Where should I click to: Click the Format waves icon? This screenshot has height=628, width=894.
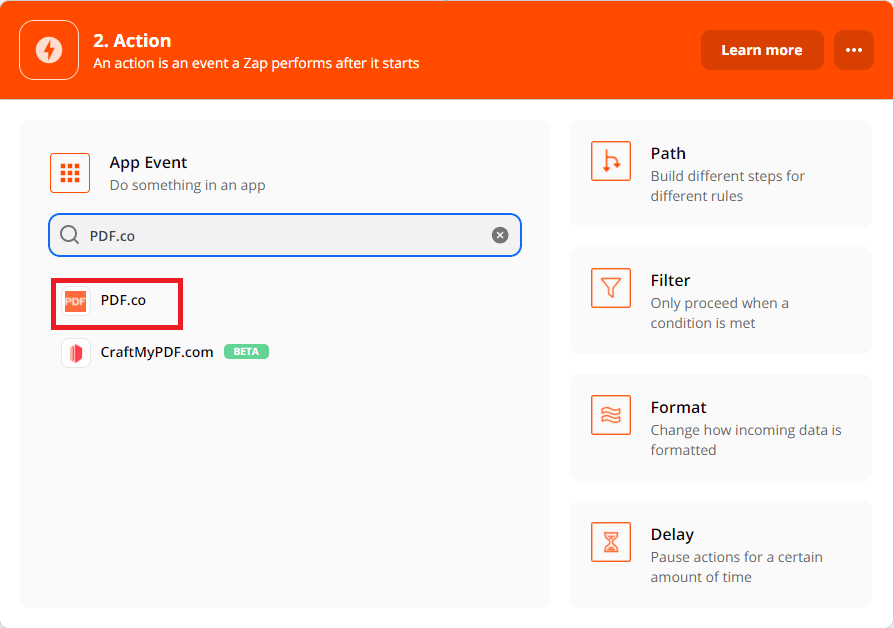(610, 415)
